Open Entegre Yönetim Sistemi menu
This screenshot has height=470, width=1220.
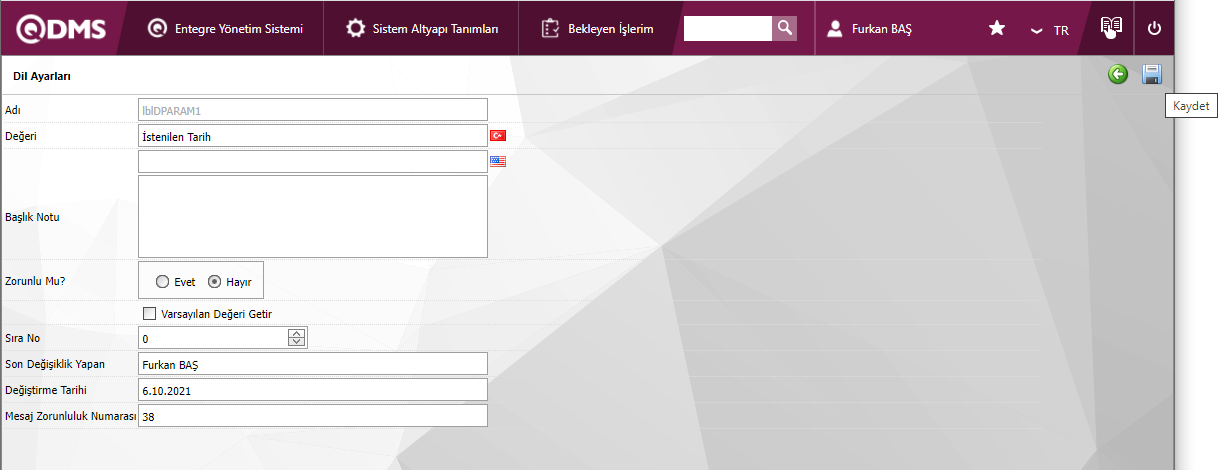(x=225, y=29)
